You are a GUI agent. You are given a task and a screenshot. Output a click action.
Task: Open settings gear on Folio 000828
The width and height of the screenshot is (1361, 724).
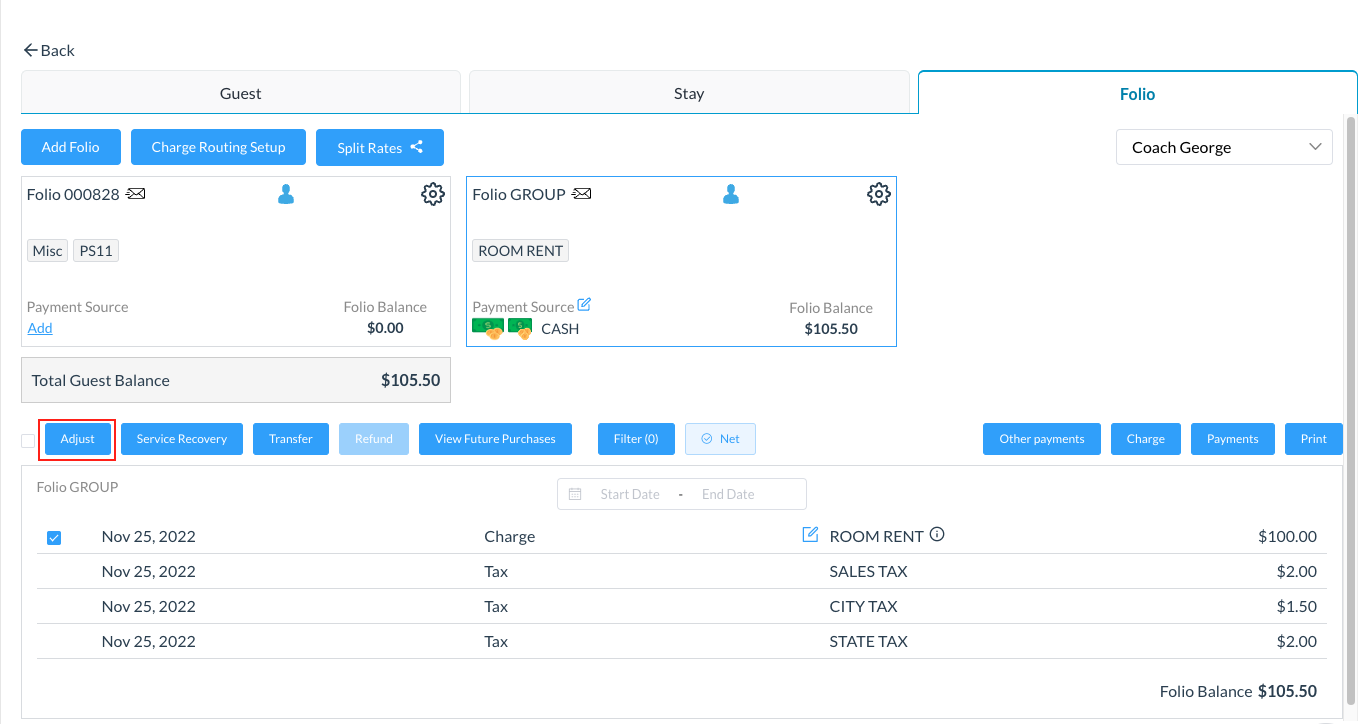(432, 194)
